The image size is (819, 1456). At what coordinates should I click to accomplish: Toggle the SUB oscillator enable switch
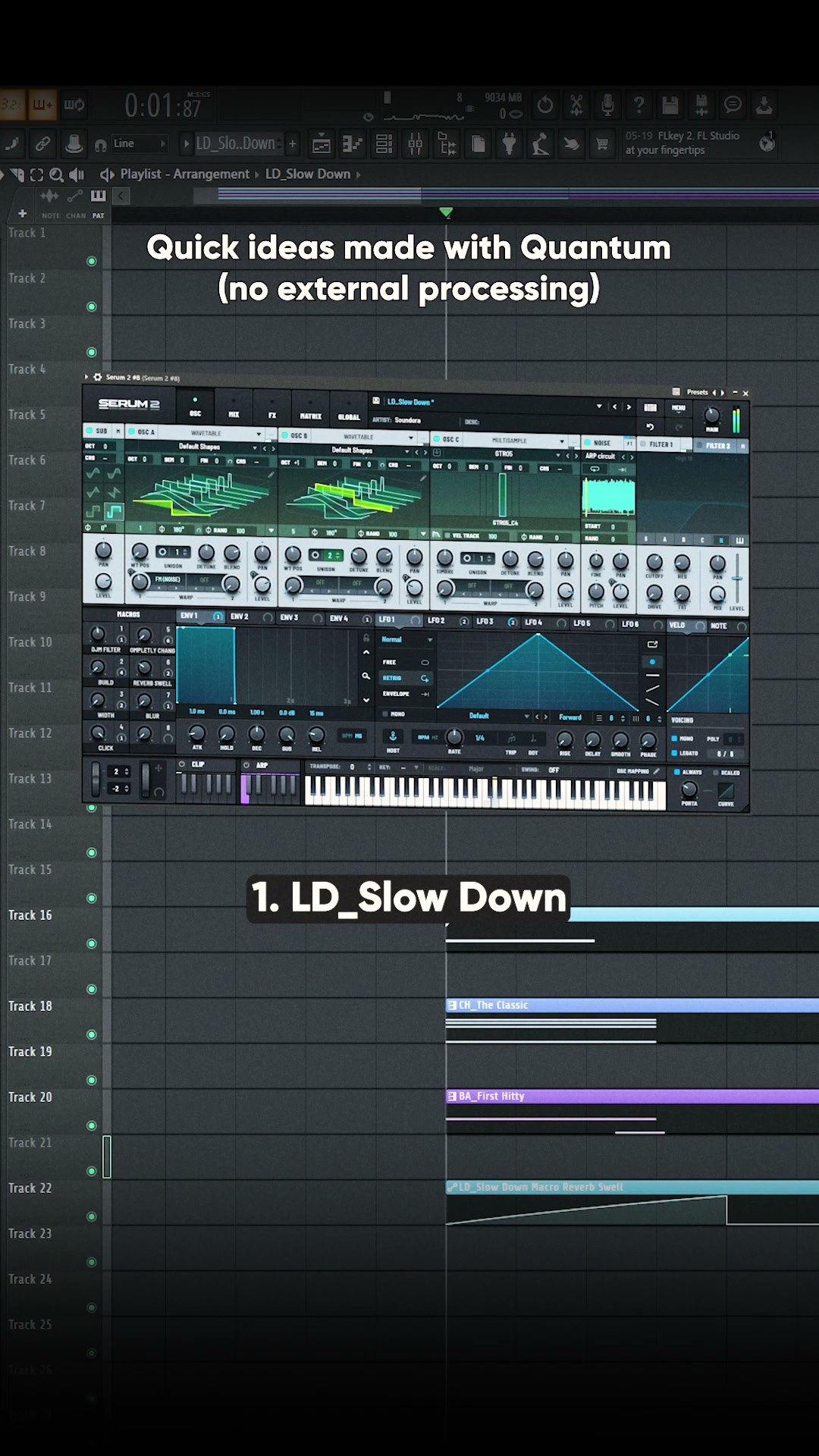[x=89, y=431]
